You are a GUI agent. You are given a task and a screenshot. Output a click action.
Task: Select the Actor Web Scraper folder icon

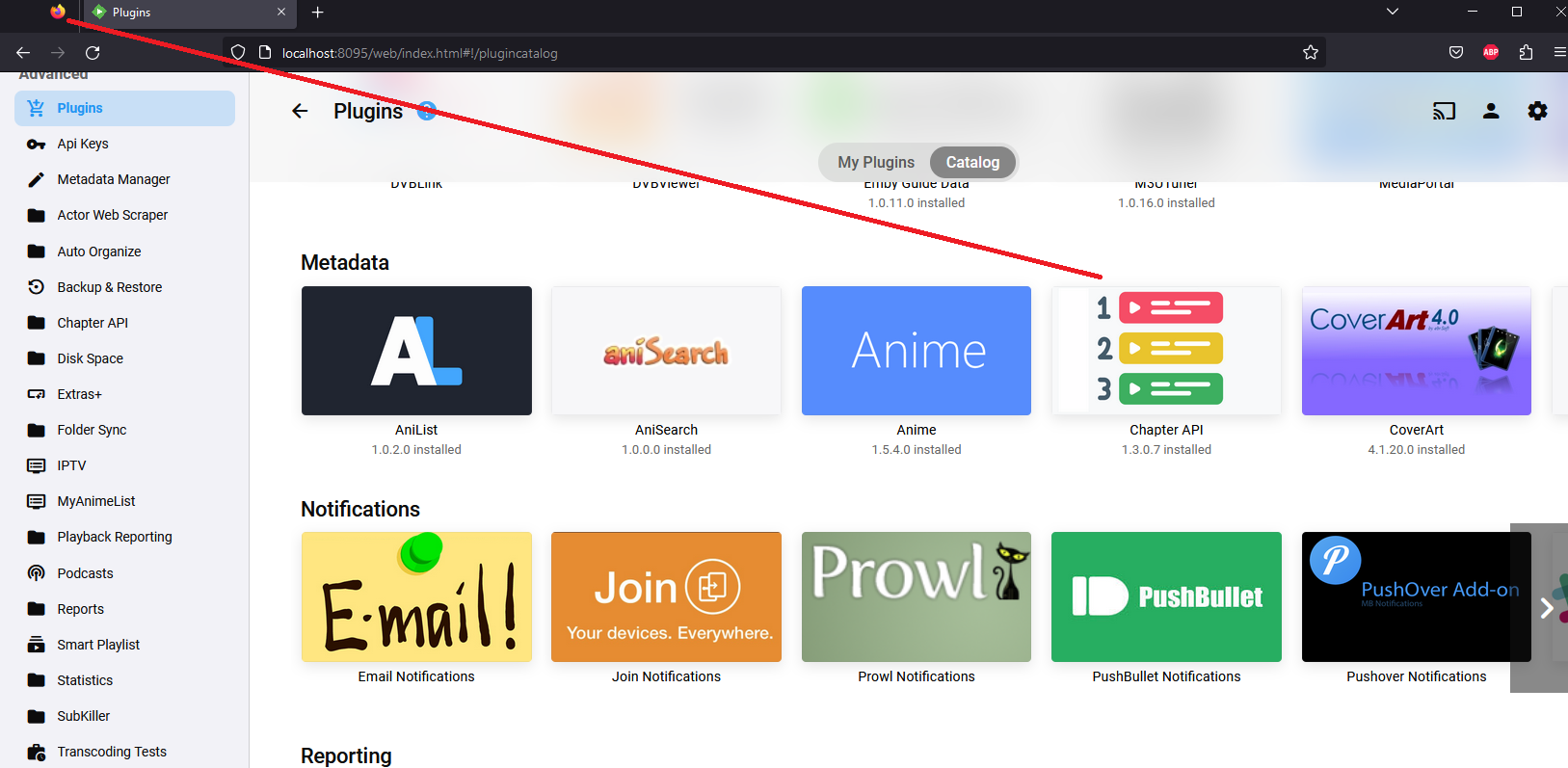(x=37, y=215)
